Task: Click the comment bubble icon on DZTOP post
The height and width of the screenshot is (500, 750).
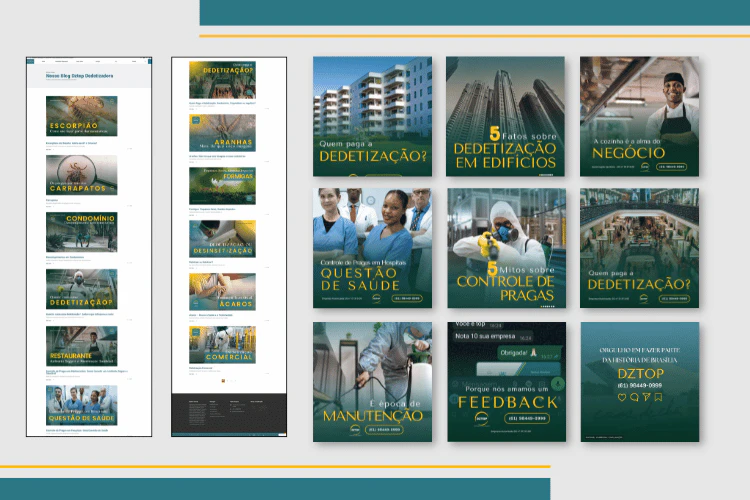Action: (x=633, y=397)
